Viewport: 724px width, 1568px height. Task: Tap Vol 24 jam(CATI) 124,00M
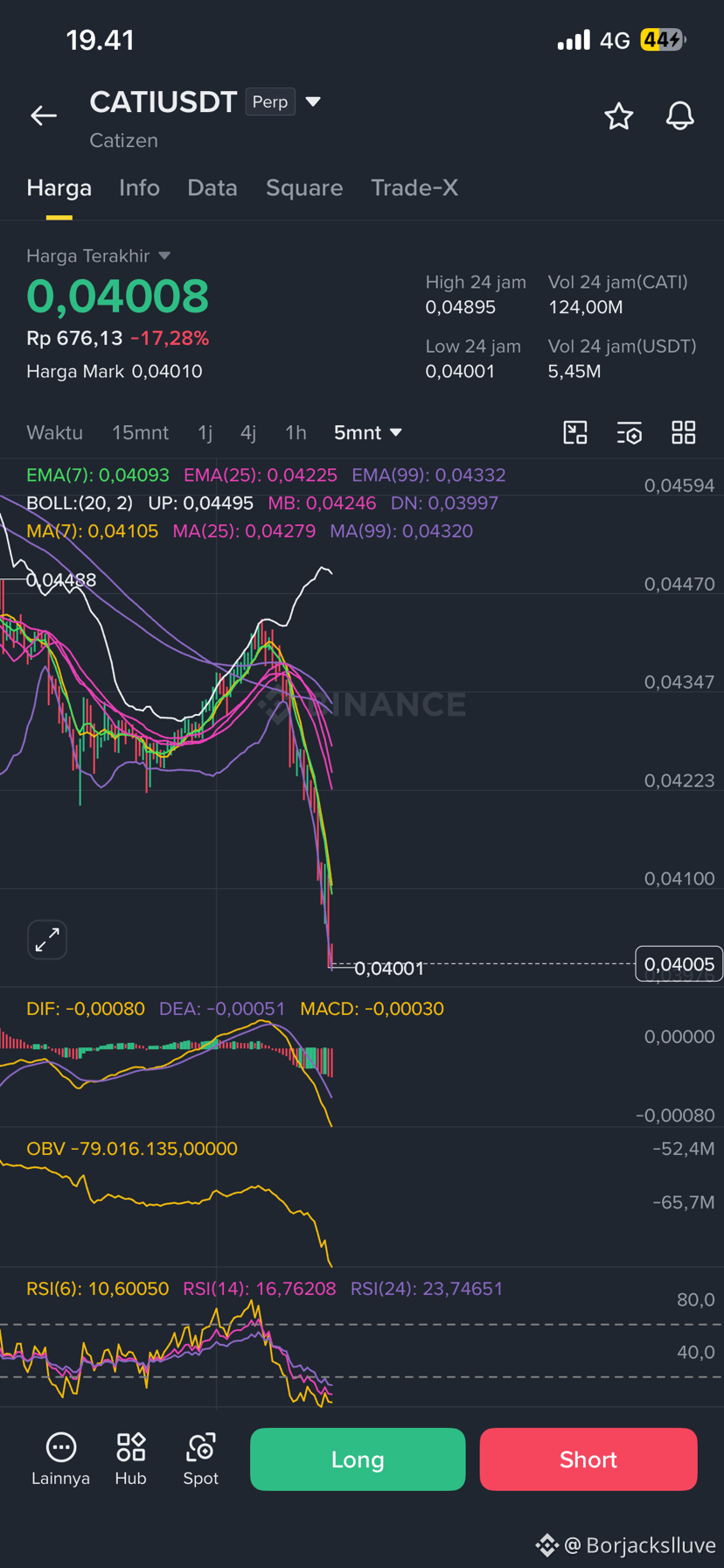click(x=586, y=307)
